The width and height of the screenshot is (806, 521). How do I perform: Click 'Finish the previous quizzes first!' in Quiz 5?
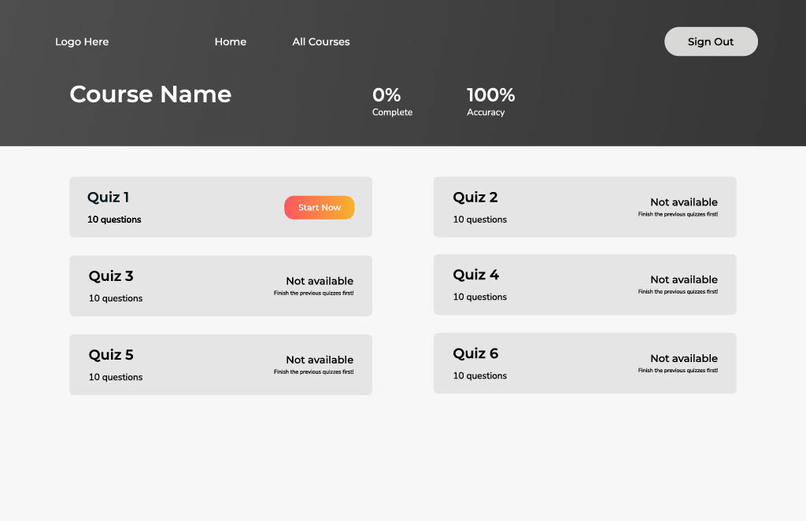coord(314,371)
